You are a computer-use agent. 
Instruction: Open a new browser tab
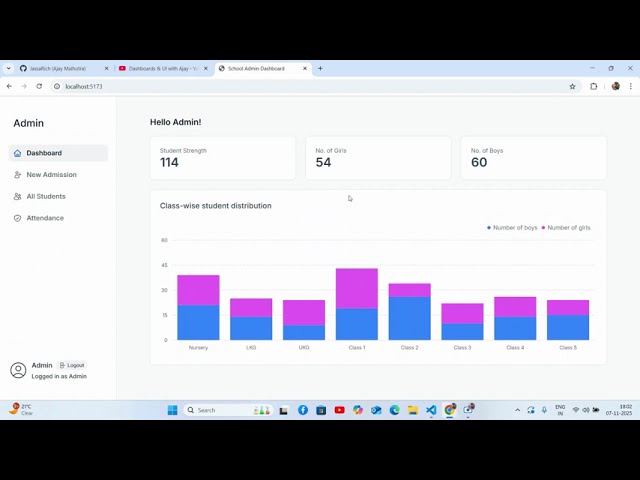[320, 69]
